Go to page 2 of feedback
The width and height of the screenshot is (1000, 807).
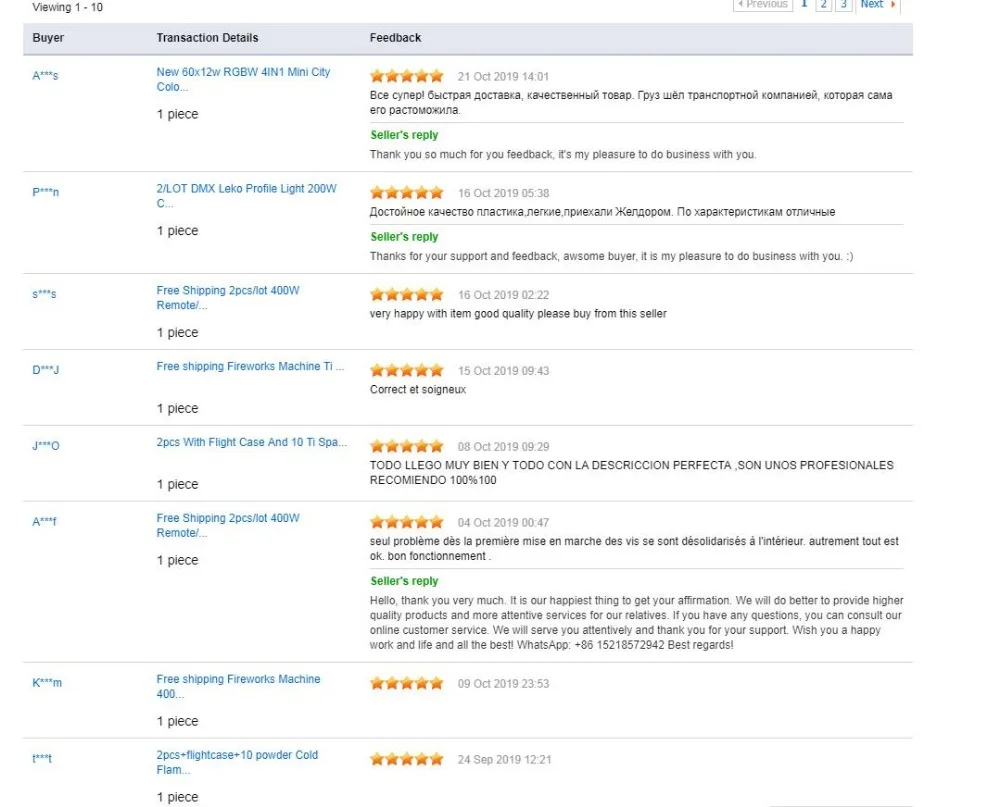pyautogui.click(x=824, y=5)
